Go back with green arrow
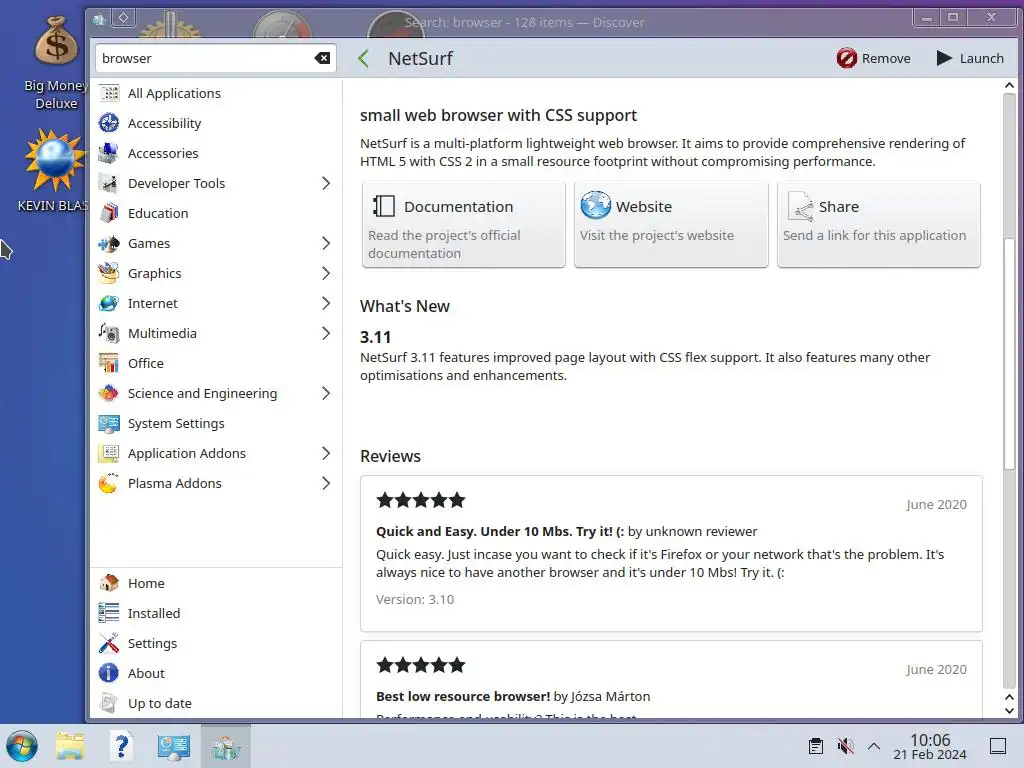 coord(364,59)
